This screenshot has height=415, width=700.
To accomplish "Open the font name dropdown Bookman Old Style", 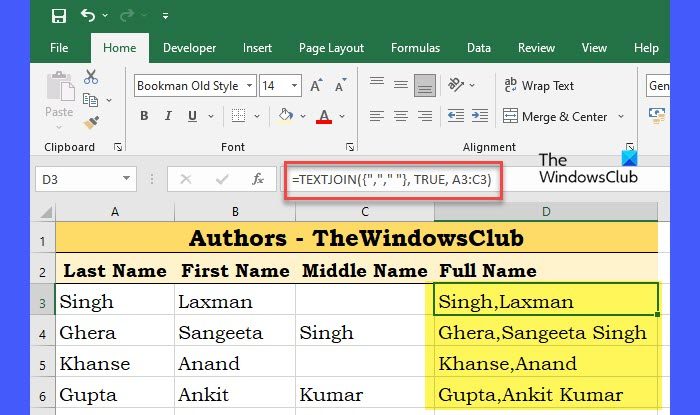I will [x=250, y=86].
